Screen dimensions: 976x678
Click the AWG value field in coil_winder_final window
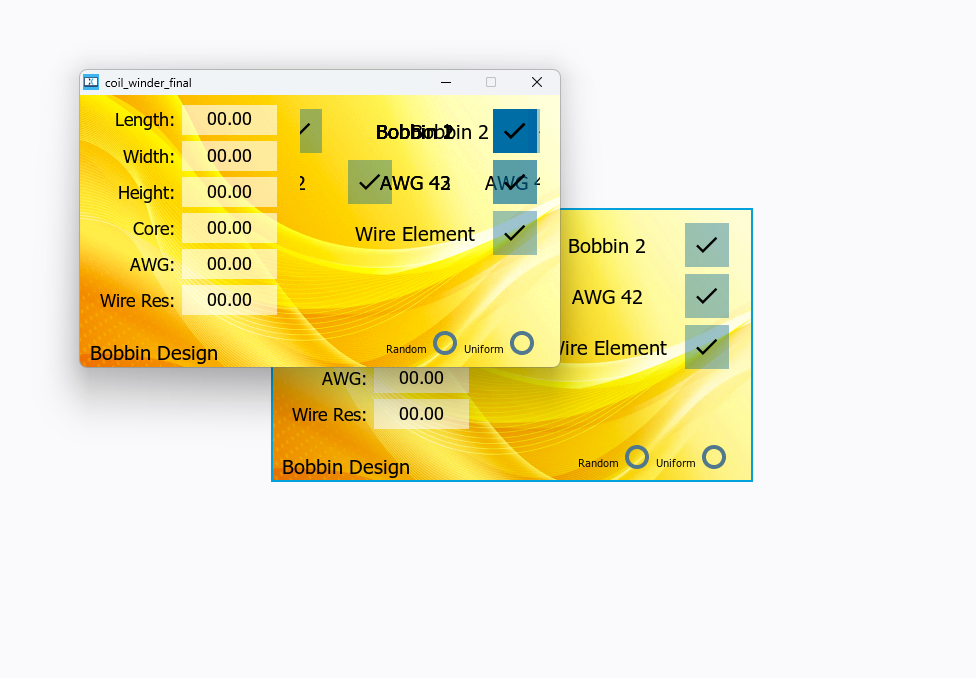[229, 264]
